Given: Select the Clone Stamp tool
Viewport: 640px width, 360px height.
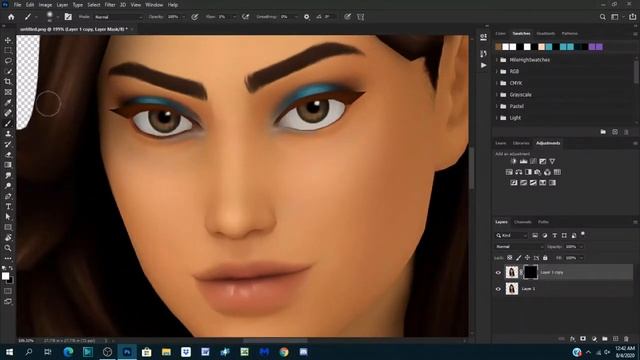Looking at the screenshot, I should tap(8, 134).
